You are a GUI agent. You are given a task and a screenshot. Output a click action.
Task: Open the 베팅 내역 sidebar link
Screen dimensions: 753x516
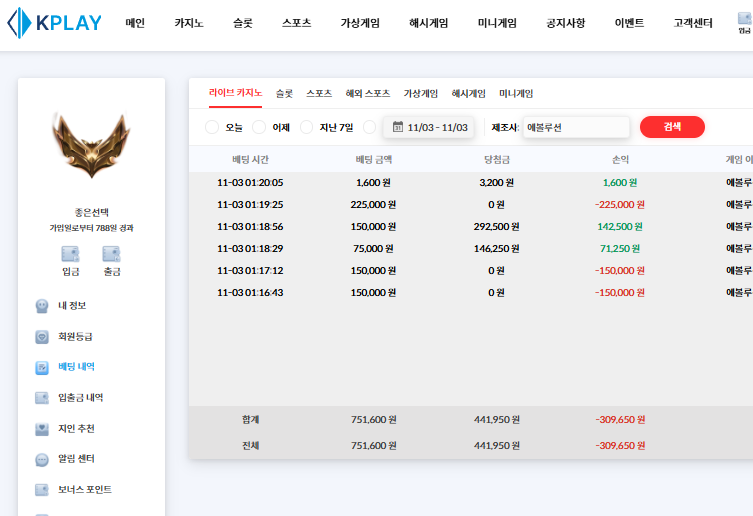[76, 367]
